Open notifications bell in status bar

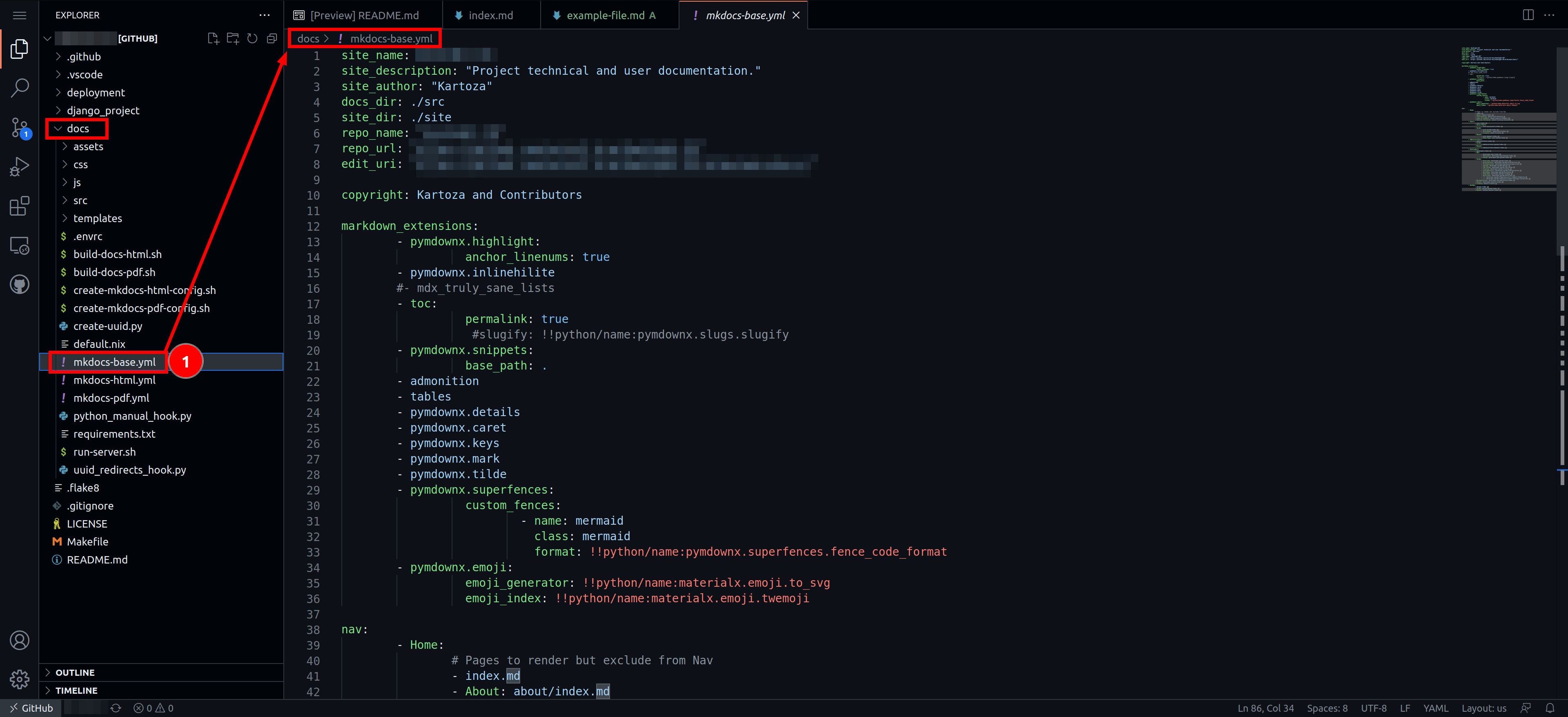click(1550, 708)
